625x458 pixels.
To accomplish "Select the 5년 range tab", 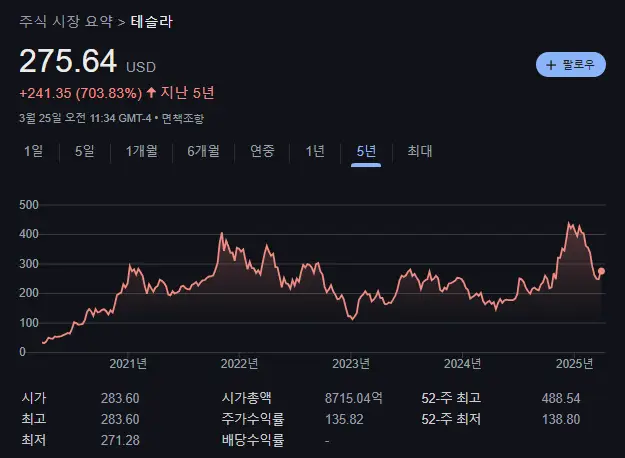I will tap(366, 151).
